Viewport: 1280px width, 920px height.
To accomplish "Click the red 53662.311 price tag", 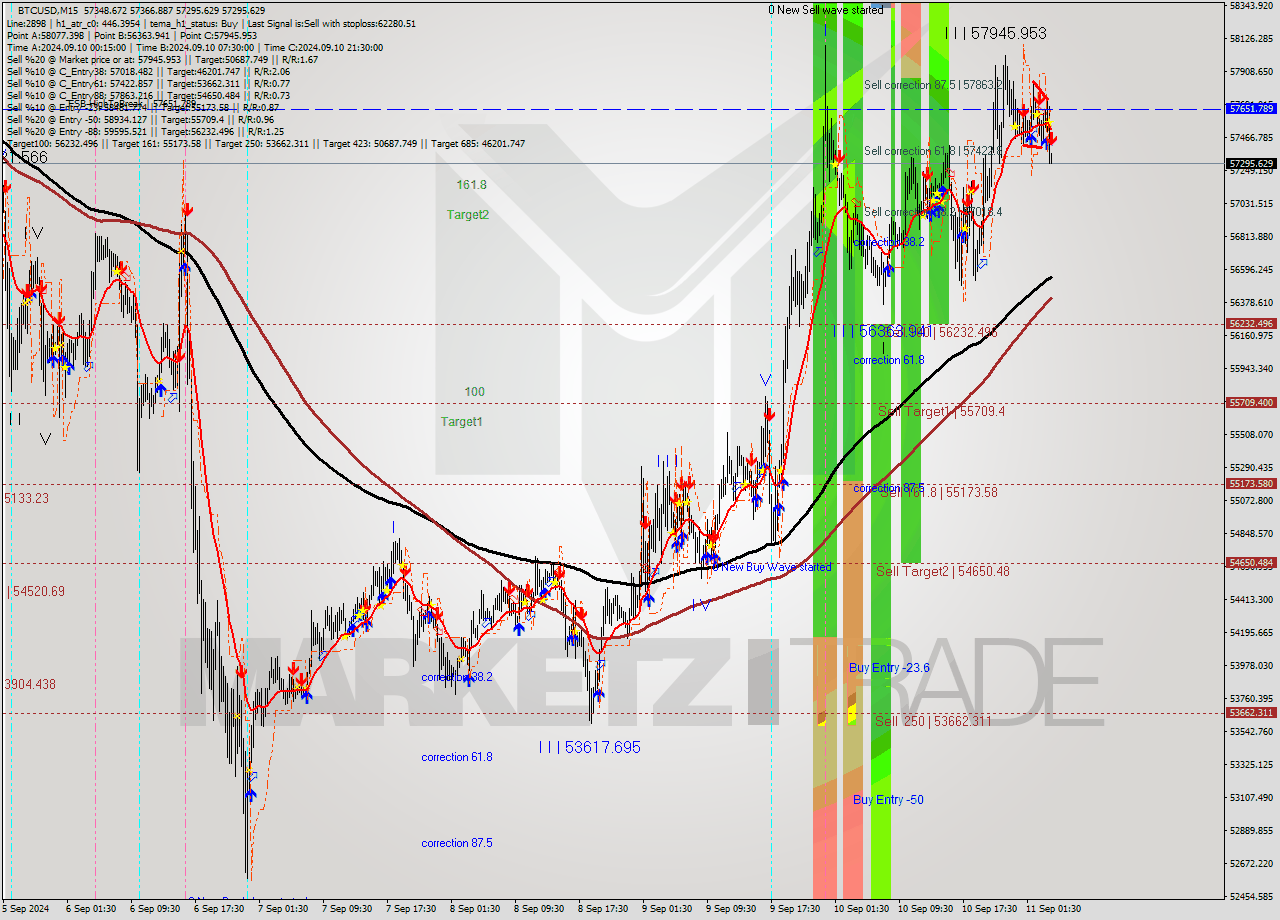I will pyautogui.click(x=1251, y=713).
